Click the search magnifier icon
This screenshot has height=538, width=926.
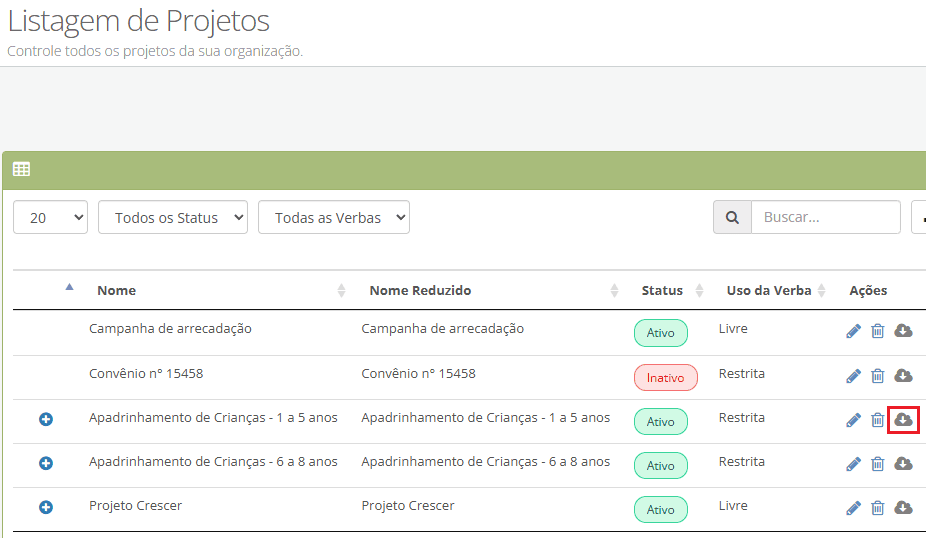(x=732, y=217)
